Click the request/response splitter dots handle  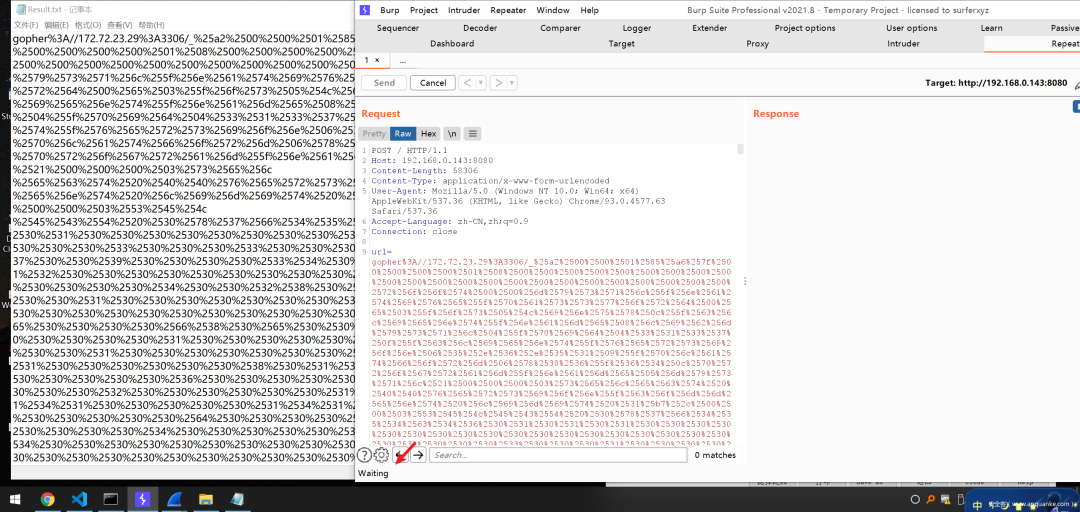click(x=745, y=281)
